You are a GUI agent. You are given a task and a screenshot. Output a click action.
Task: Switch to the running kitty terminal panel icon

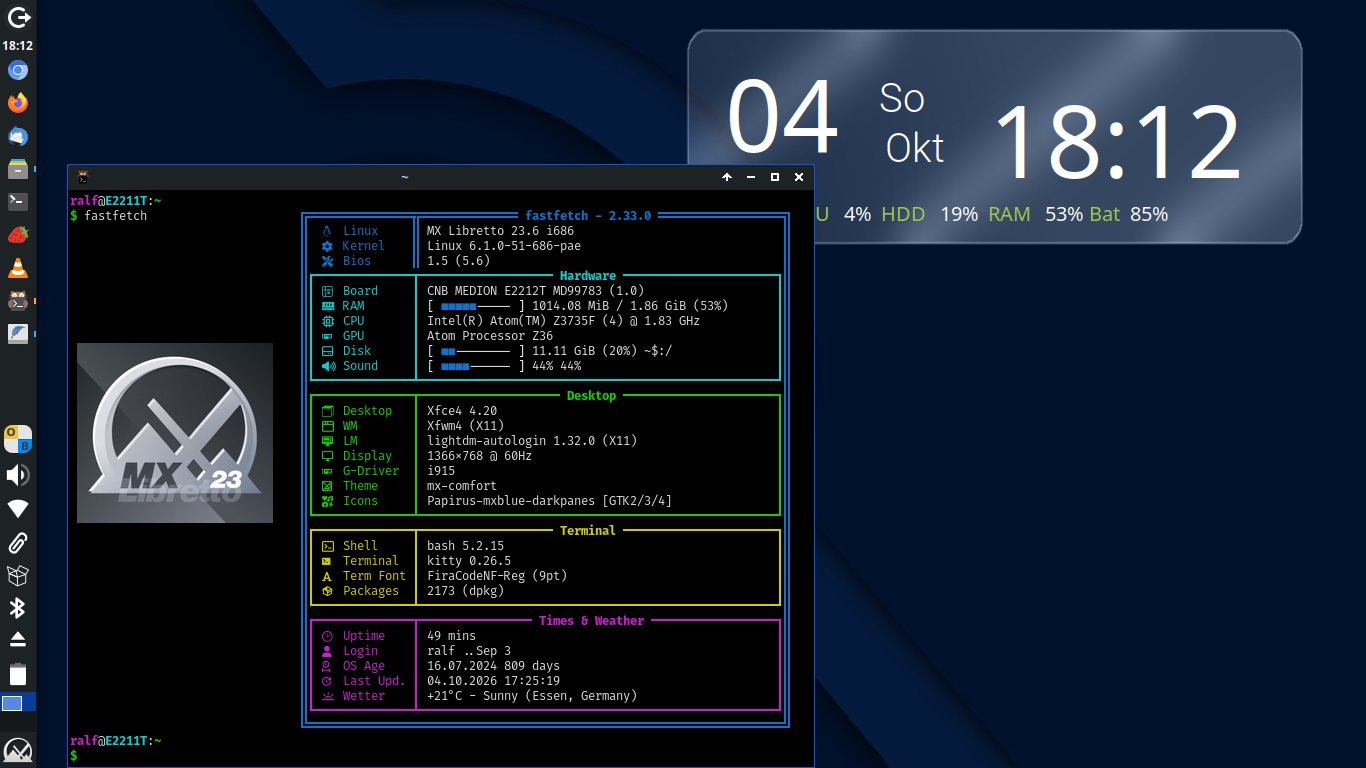(18, 301)
